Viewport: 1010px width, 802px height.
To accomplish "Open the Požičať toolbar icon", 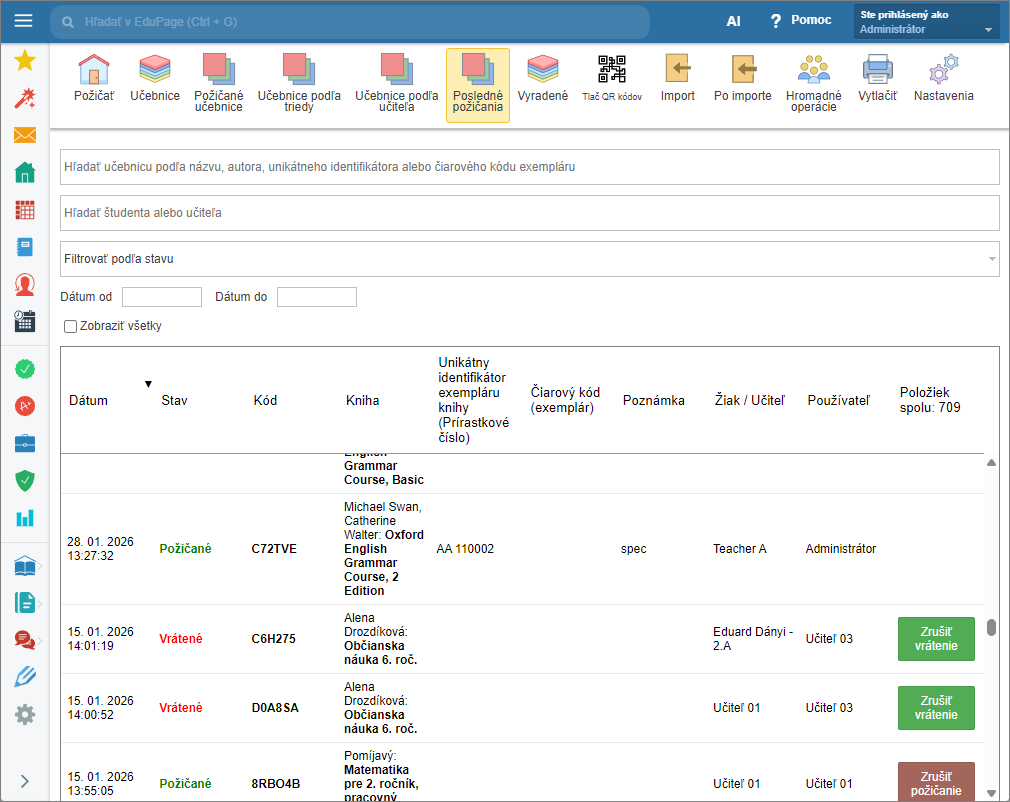I will click(93, 78).
